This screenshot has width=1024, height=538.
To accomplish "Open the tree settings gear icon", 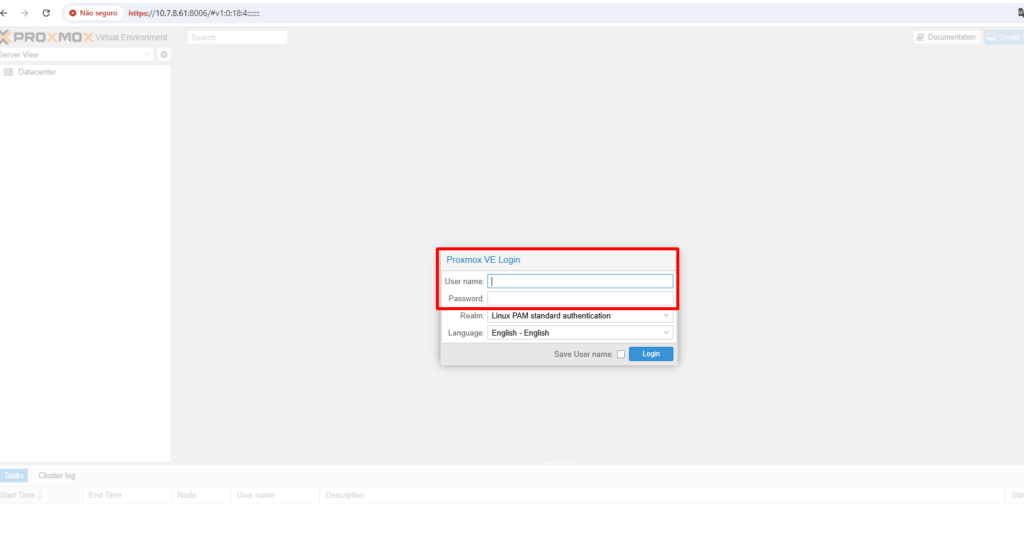I will [164, 55].
